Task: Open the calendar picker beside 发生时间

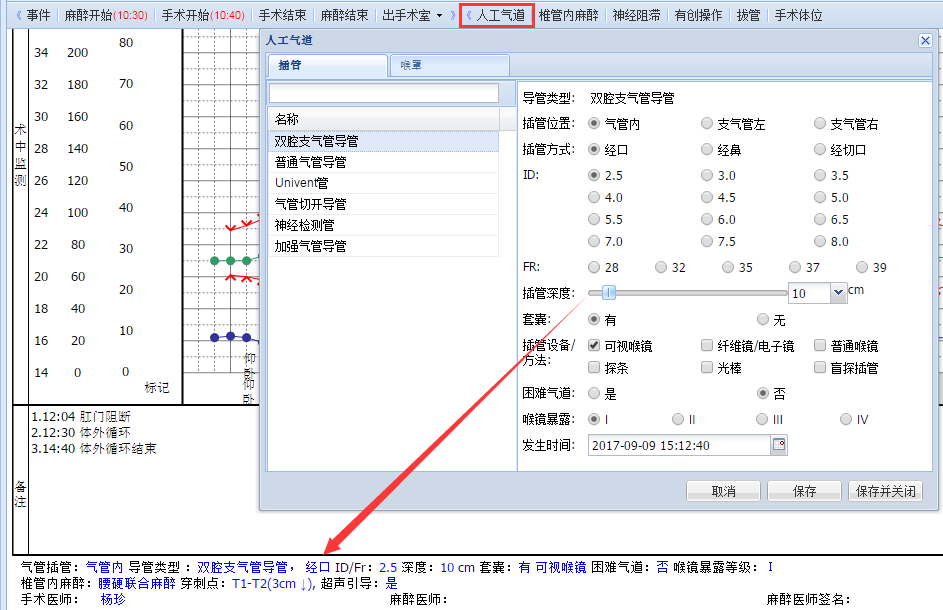Action: tap(779, 445)
